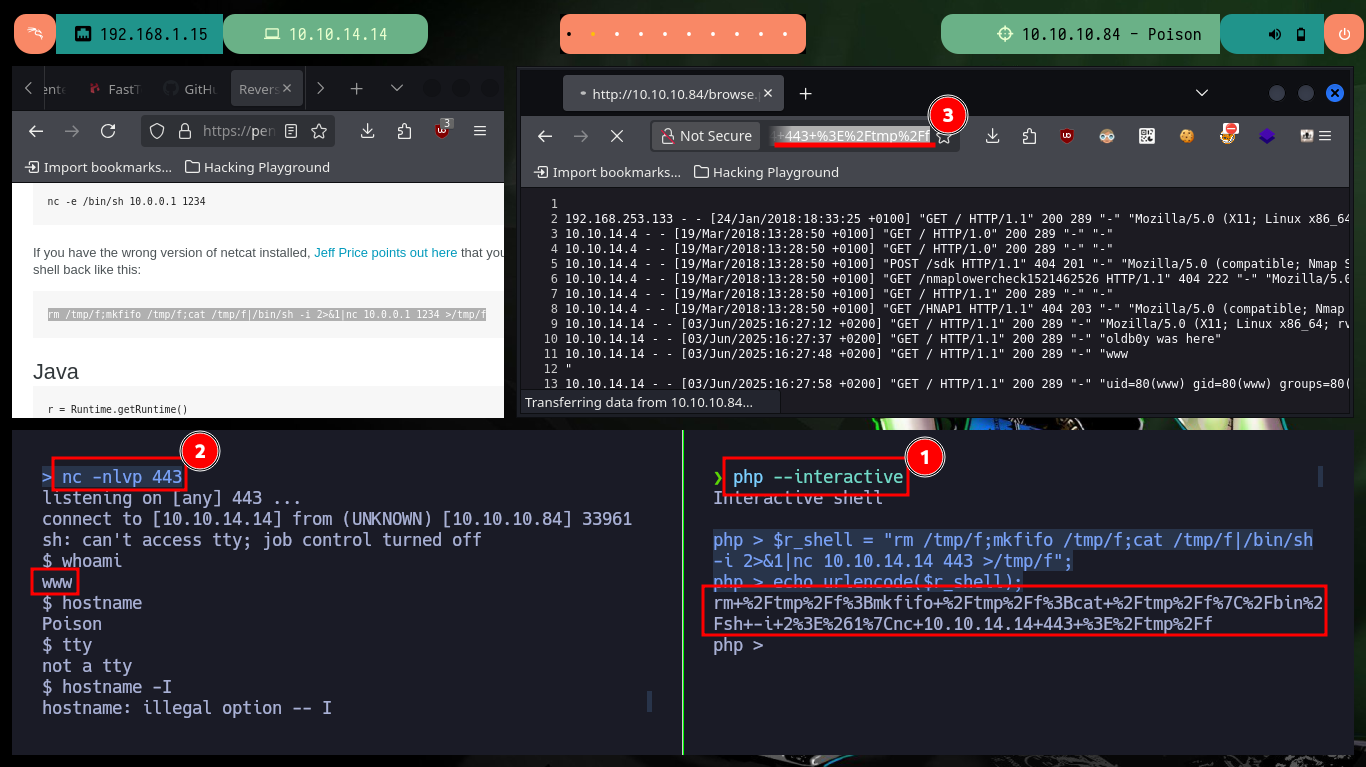Open downloads panel in left Firefox

coord(367,131)
